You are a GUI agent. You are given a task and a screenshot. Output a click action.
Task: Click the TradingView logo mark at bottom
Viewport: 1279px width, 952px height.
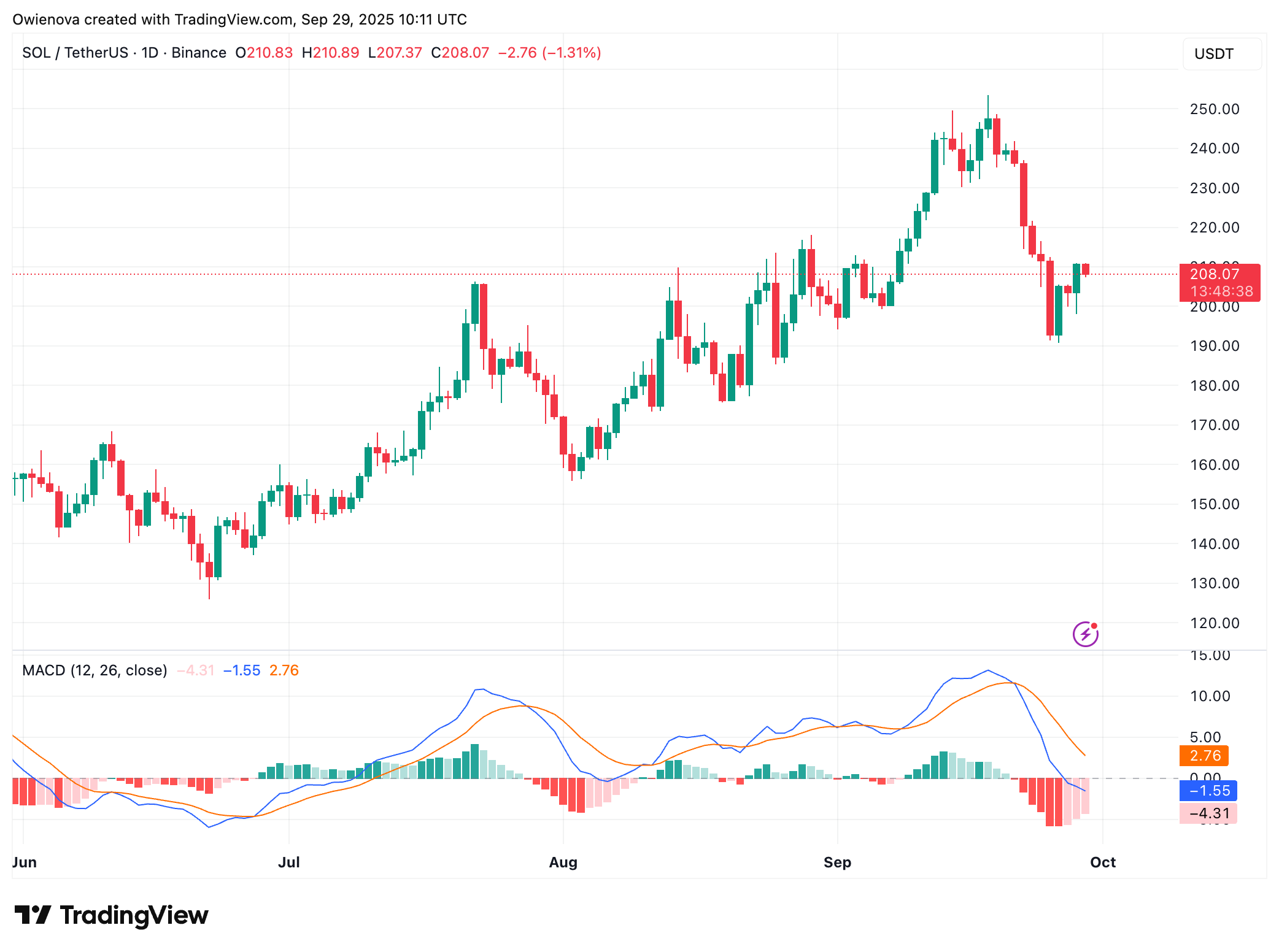click(x=33, y=915)
